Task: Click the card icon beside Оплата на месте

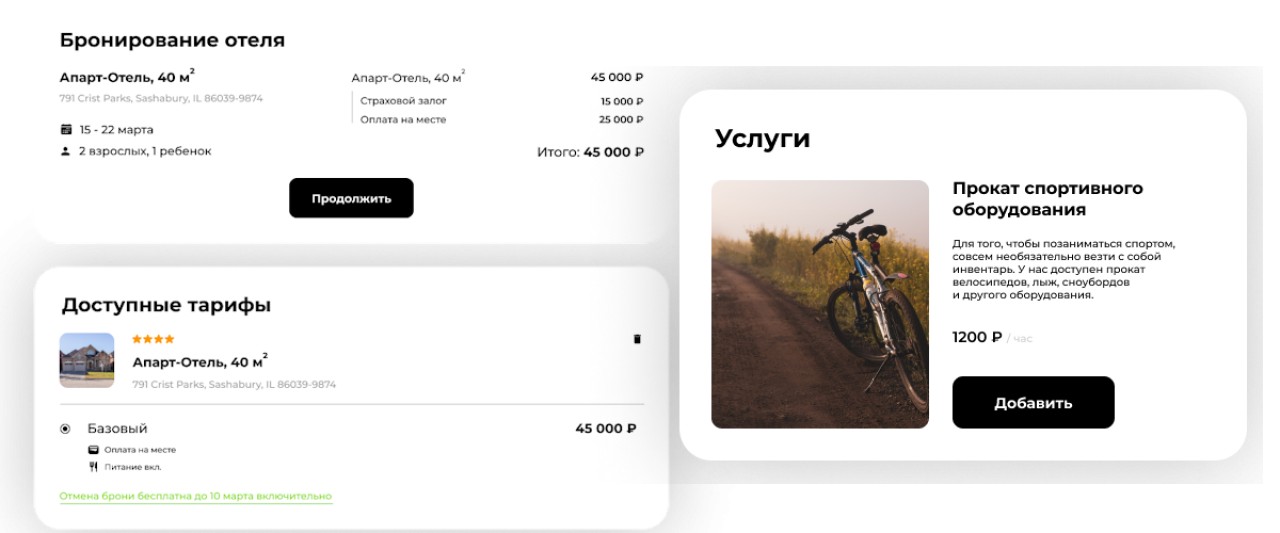Action: (x=93, y=450)
